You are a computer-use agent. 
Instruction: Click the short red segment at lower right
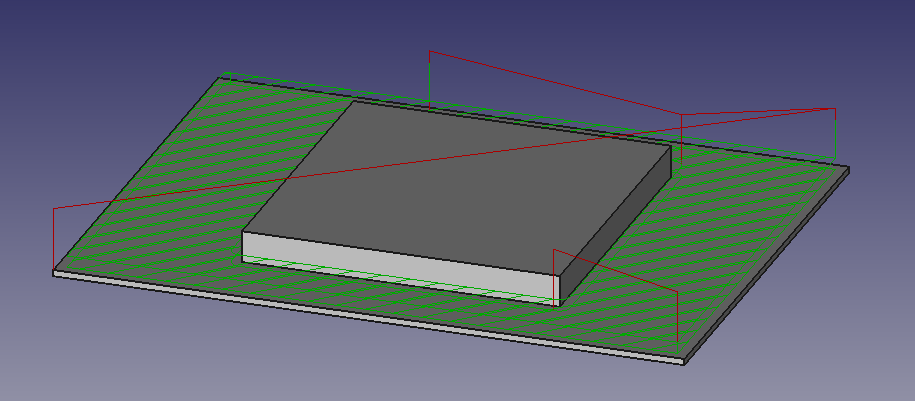point(615,270)
